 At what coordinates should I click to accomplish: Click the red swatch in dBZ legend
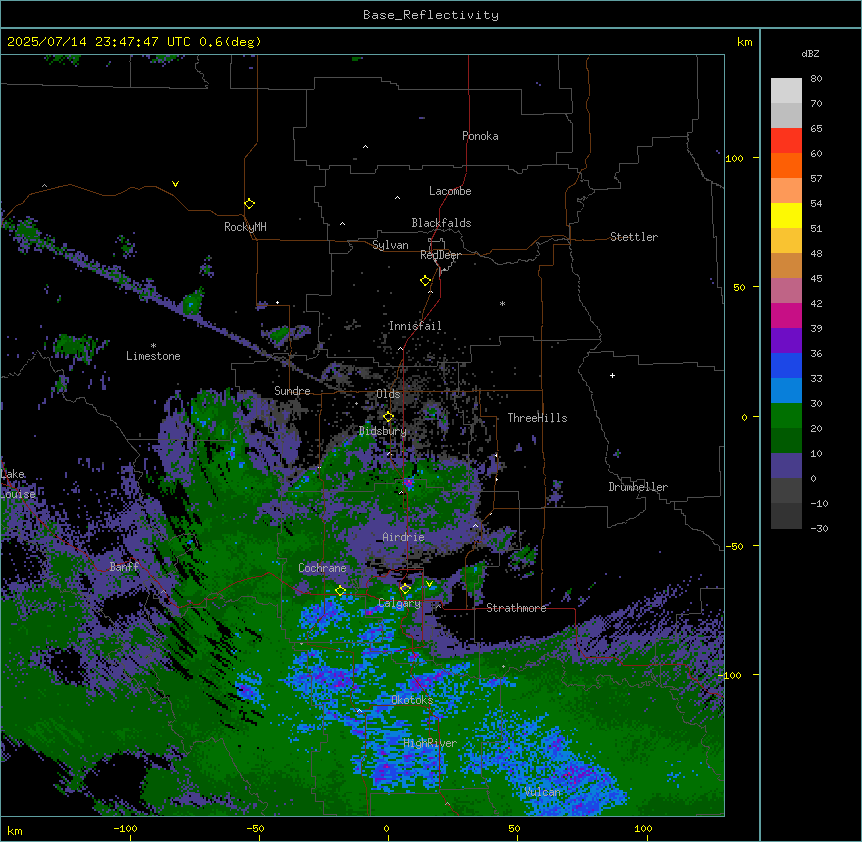click(x=786, y=140)
